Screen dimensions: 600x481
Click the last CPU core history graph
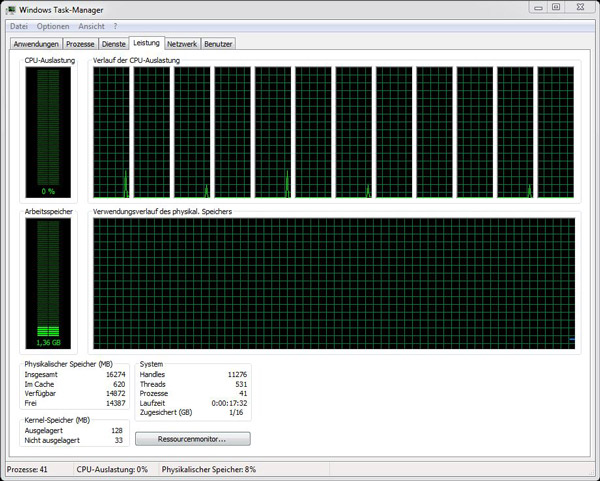(x=556, y=132)
